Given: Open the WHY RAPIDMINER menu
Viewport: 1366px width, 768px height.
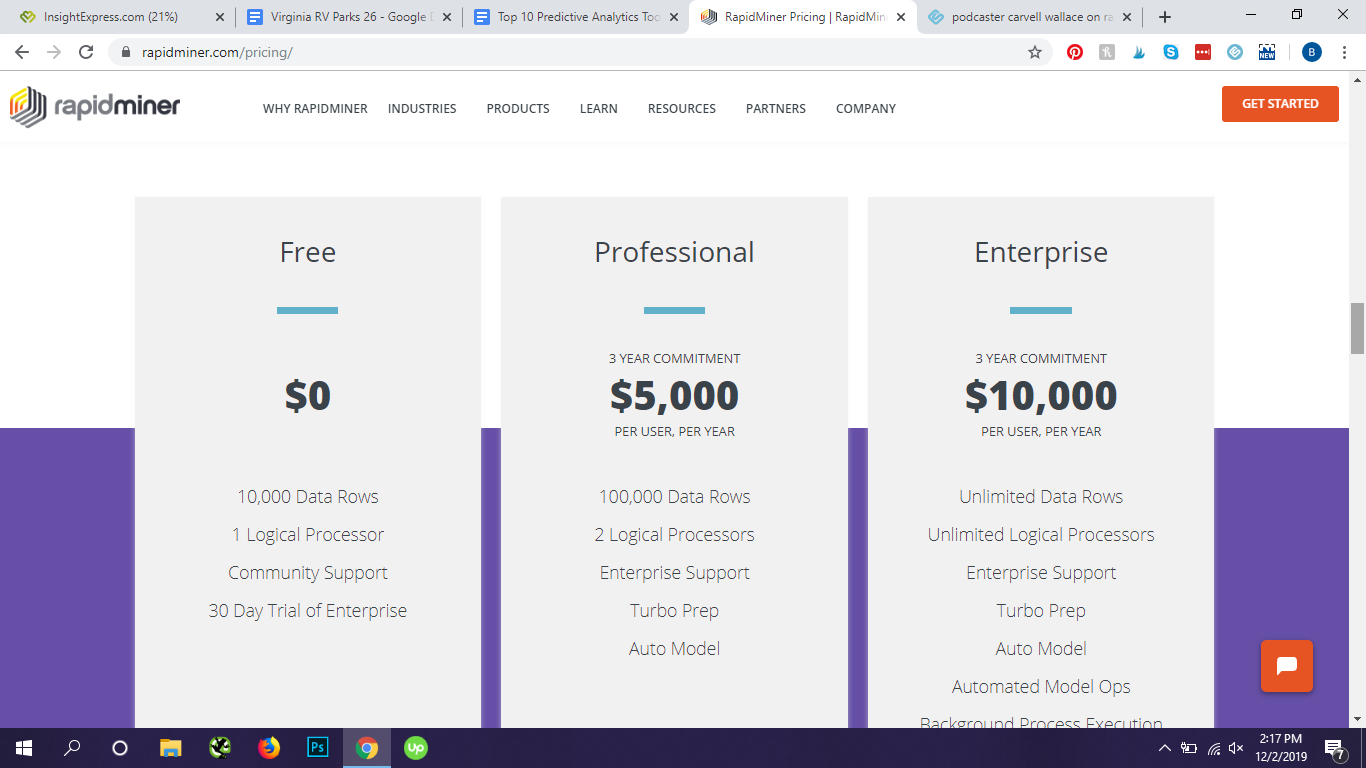Looking at the screenshot, I should (315, 108).
